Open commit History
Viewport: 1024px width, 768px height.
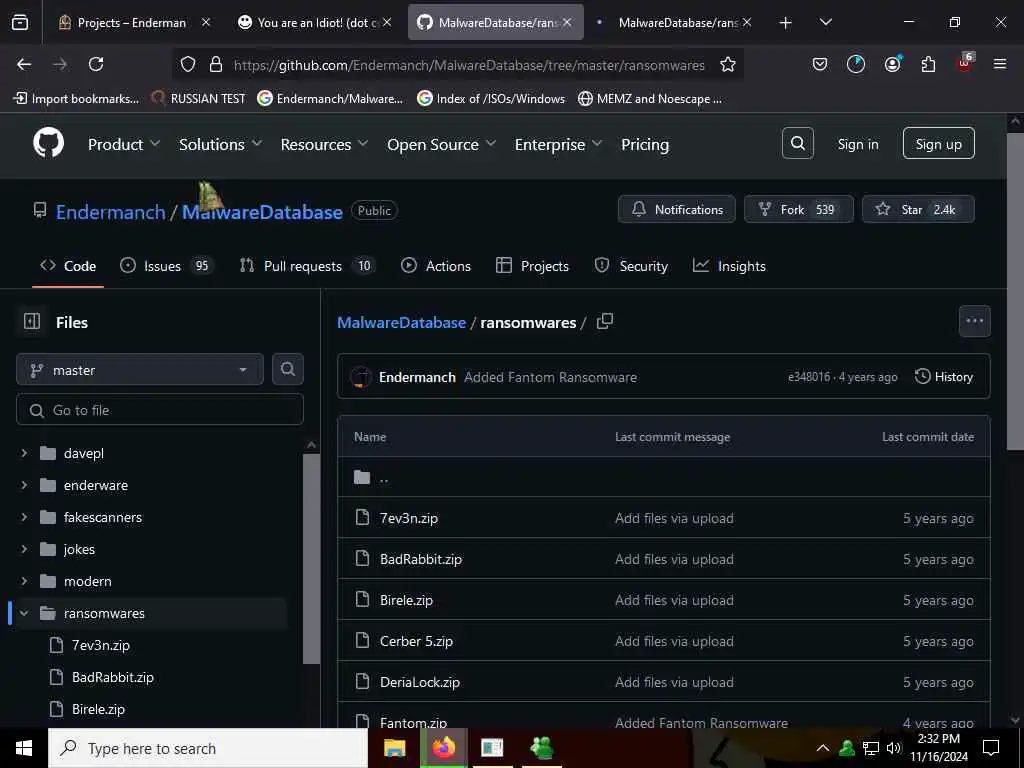pos(944,377)
